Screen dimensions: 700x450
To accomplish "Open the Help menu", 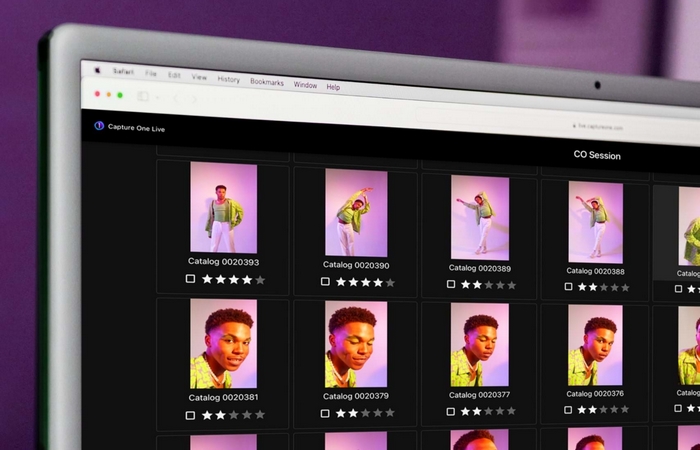I will 333,87.
